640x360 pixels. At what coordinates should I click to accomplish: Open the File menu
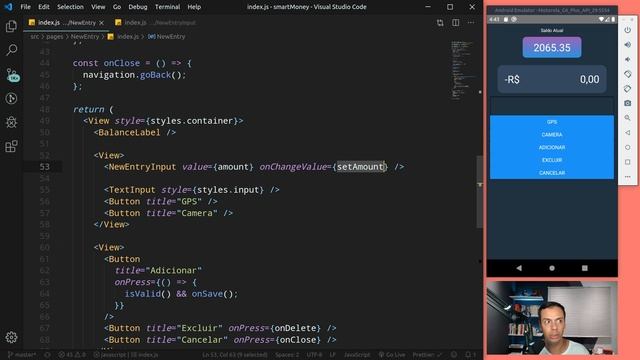coord(25,7)
